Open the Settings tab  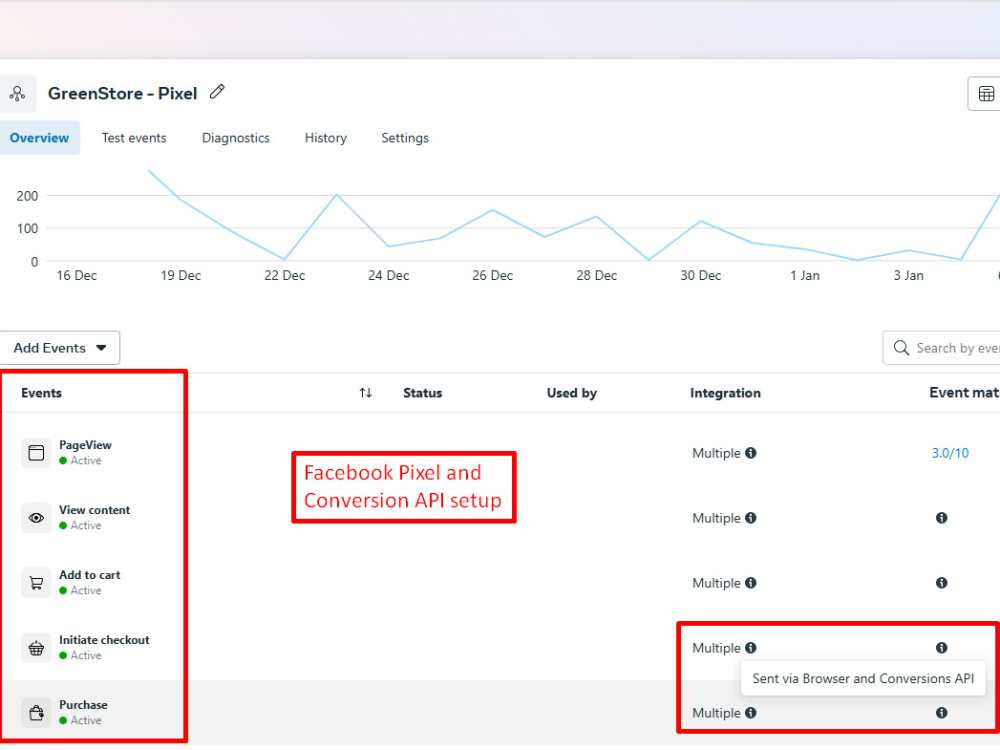point(405,138)
